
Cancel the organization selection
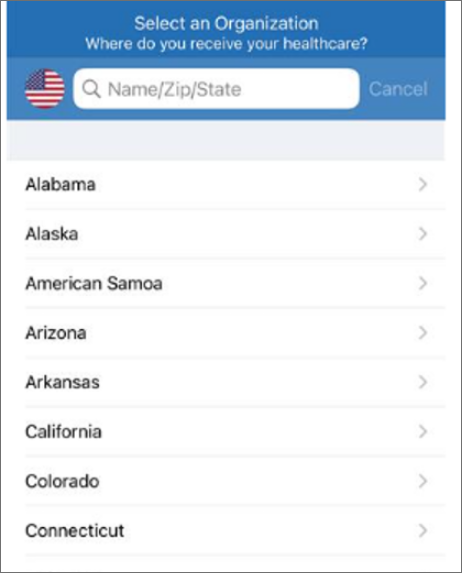(398, 89)
